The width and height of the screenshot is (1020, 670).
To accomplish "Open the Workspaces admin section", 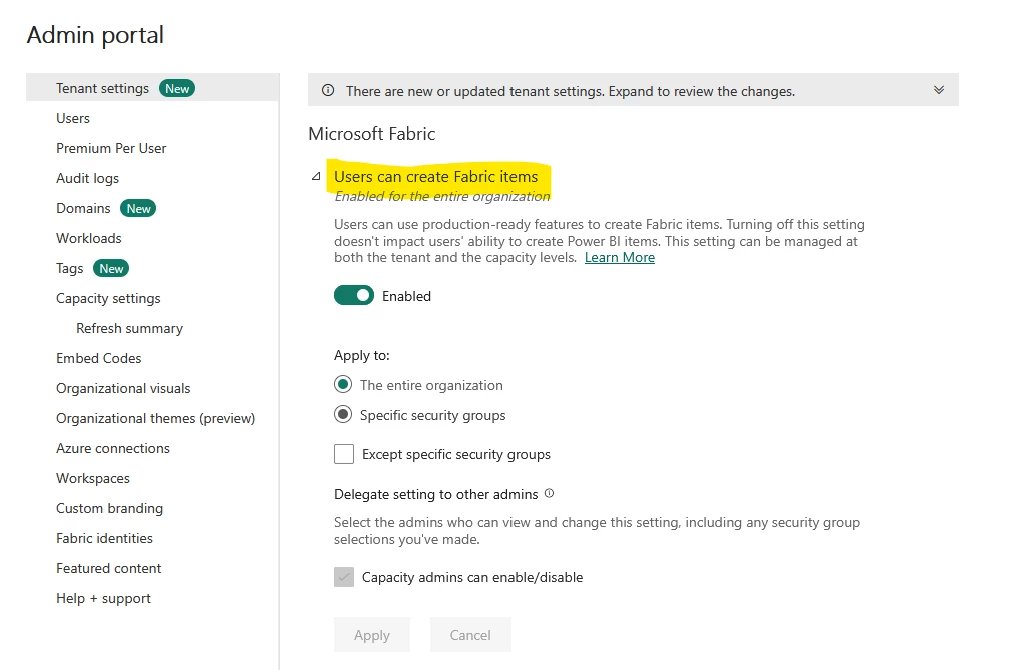I will coord(93,478).
